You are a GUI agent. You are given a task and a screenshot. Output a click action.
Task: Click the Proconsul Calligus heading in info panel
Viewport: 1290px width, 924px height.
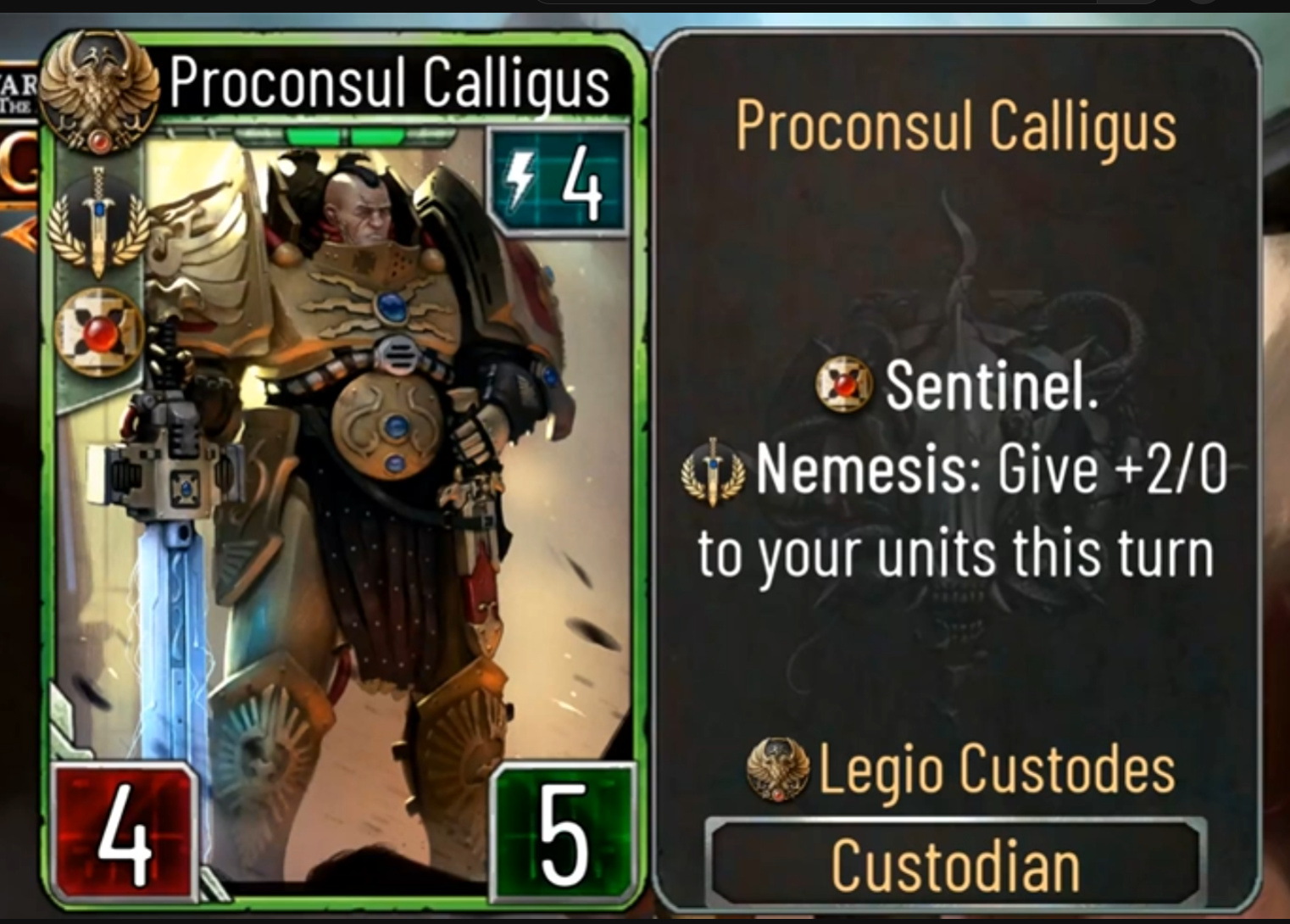(x=956, y=127)
